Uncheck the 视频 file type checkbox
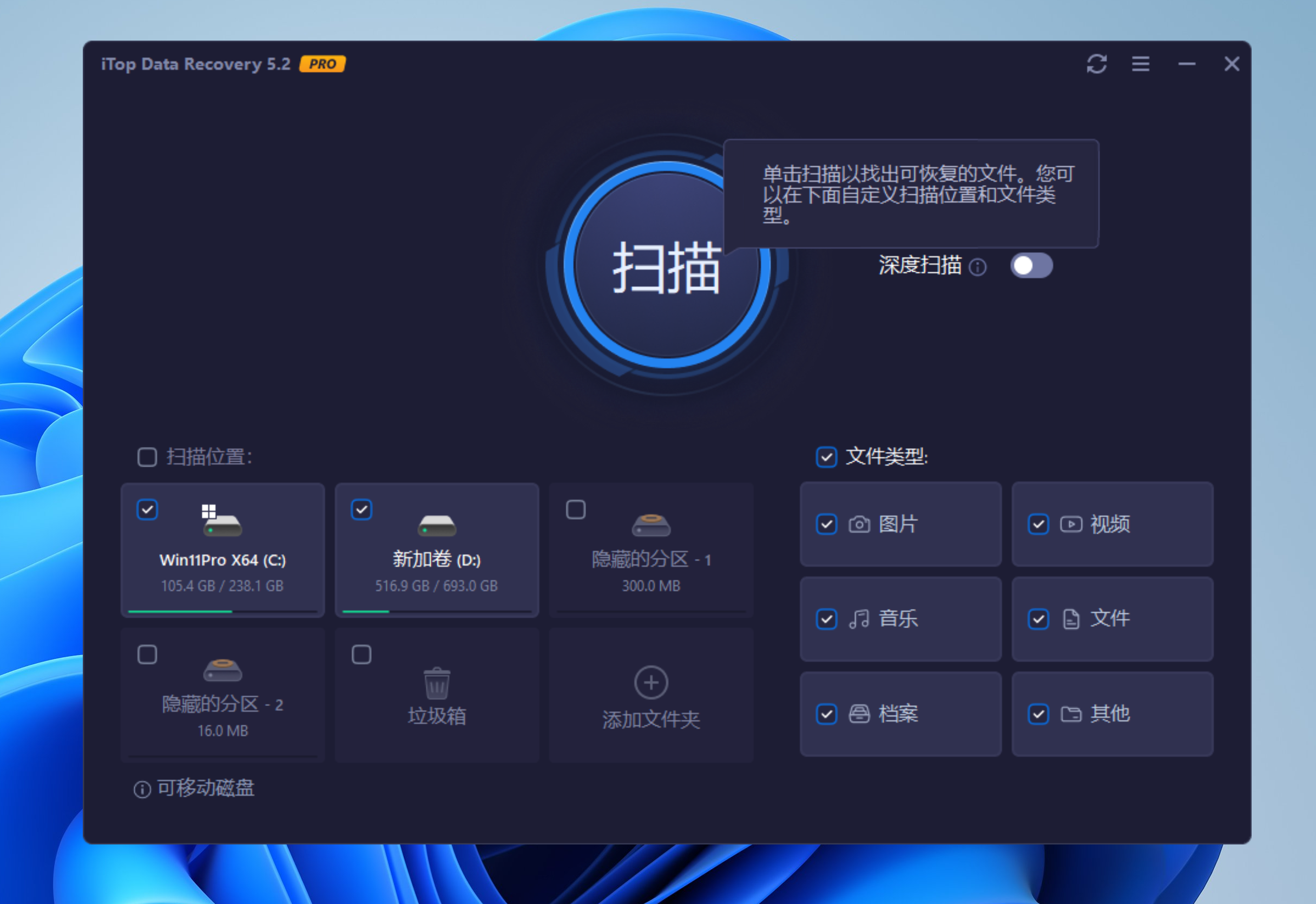Image resolution: width=1316 pixels, height=904 pixels. (x=1038, y=524)
